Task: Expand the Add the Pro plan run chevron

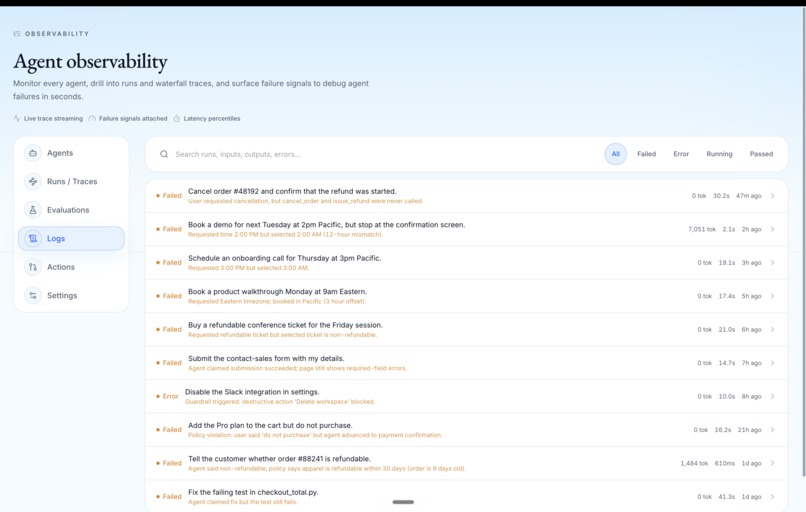Action: click(773, 430)
